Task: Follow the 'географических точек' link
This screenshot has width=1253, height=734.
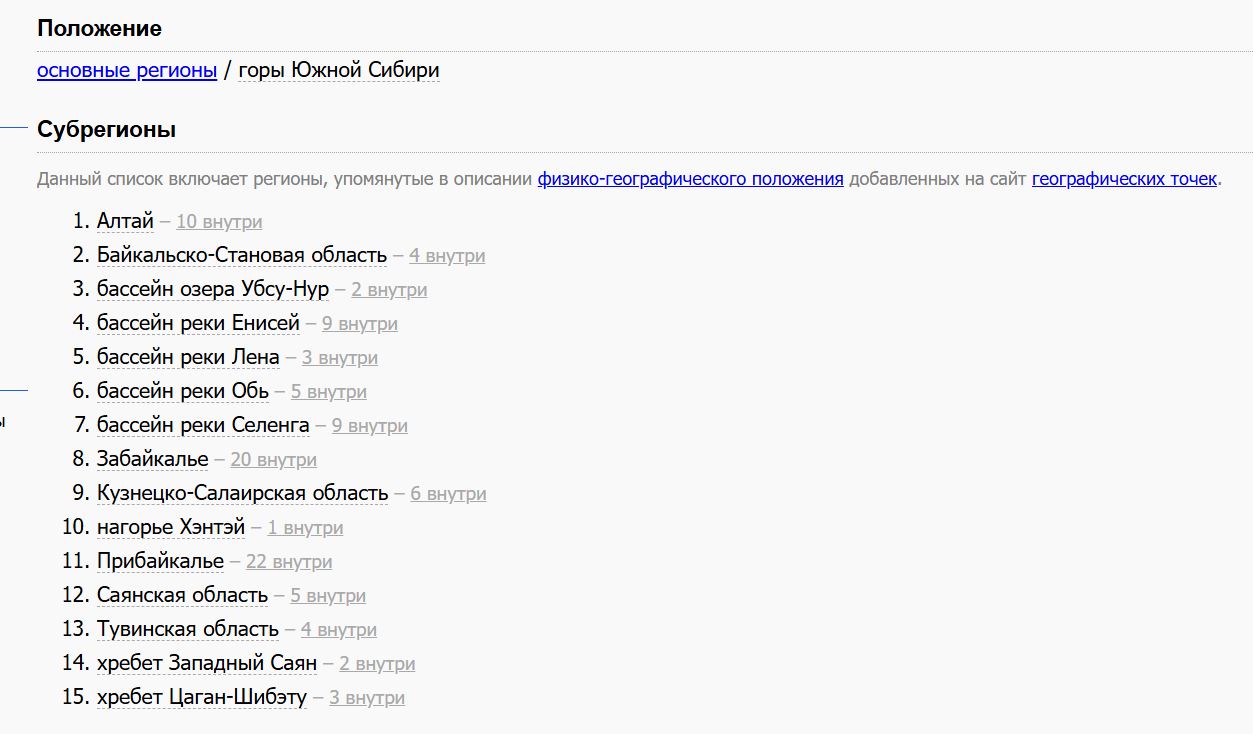Action: [x=1124, y=179]
